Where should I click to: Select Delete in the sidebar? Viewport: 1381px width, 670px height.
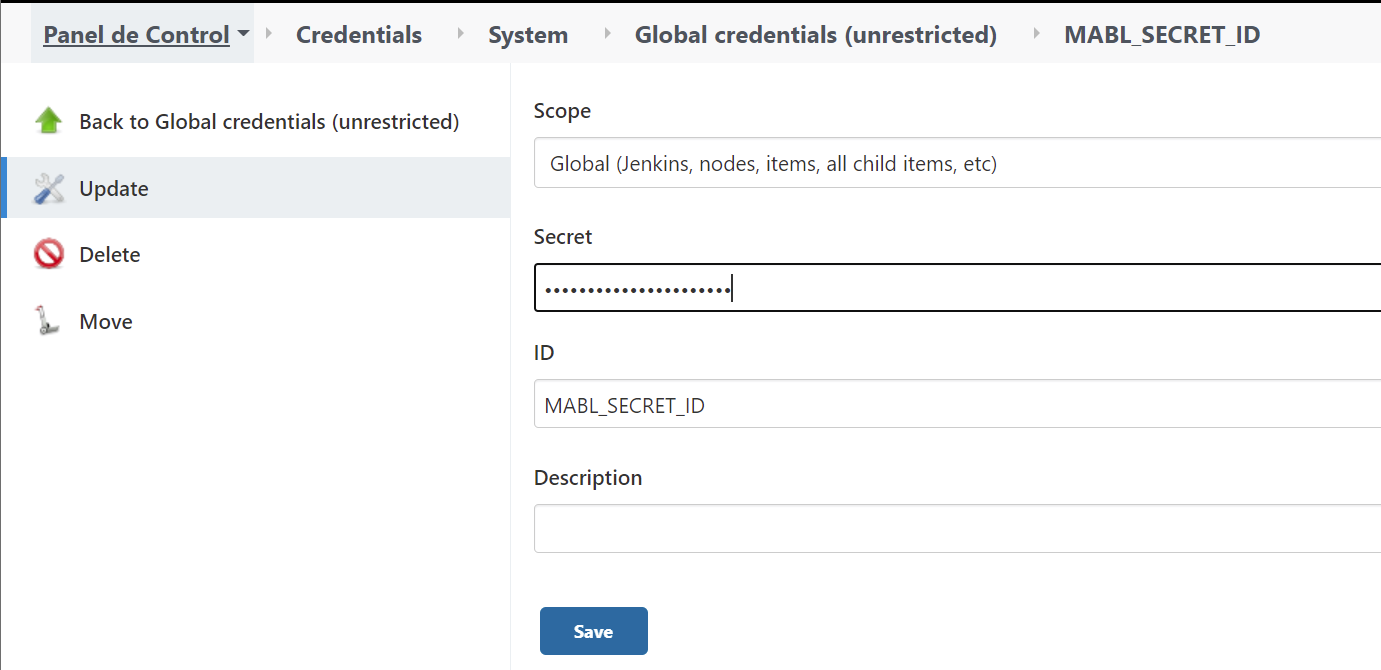pyautogui.click(x=110, y=255)
